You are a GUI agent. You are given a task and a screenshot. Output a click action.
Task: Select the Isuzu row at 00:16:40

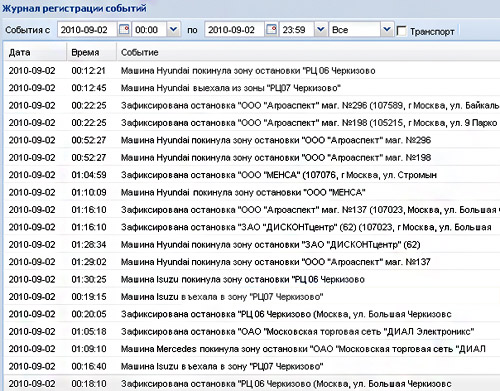252,366
